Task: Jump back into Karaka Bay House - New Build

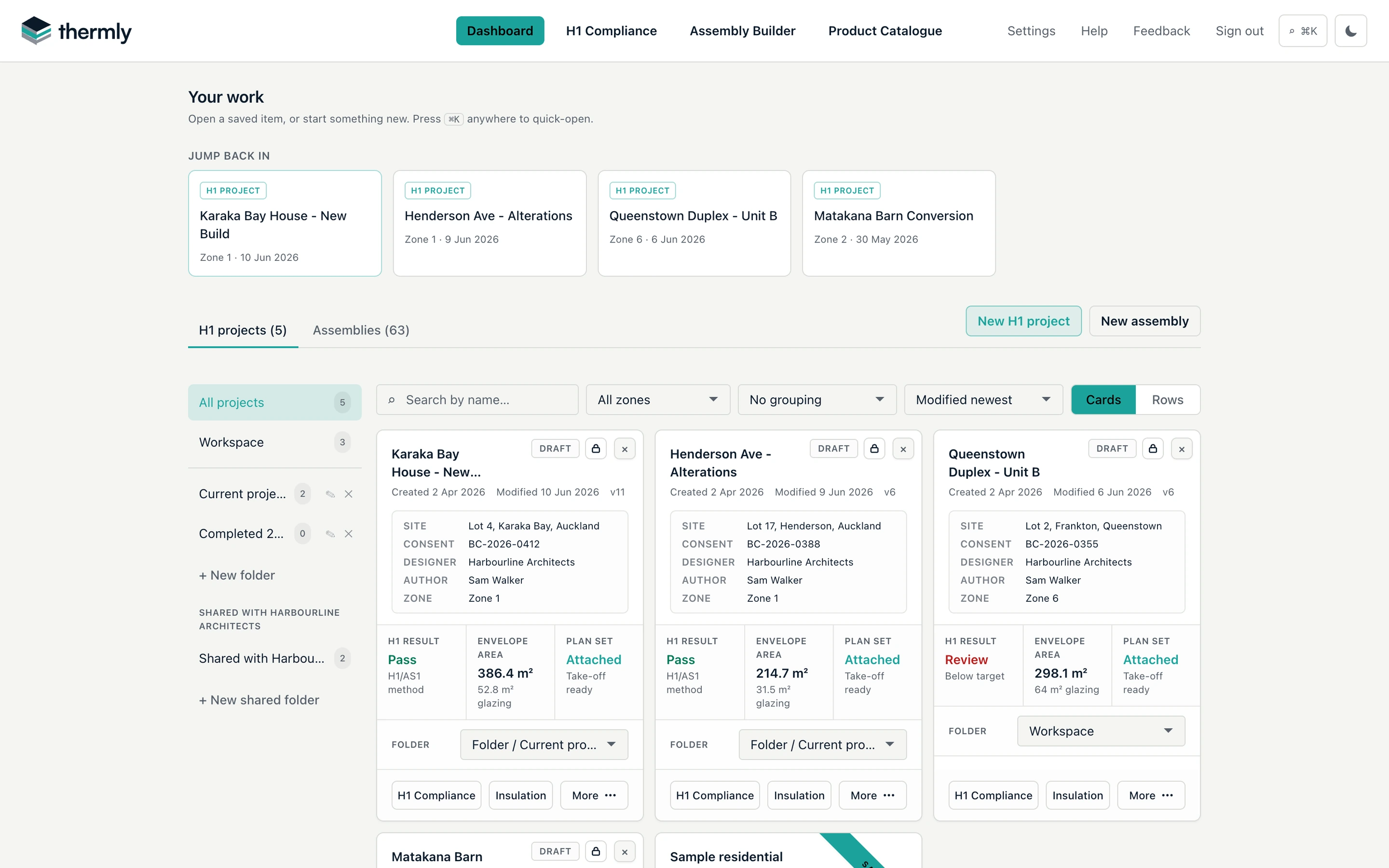Action: pyautogui.click(x=285, y=223)
